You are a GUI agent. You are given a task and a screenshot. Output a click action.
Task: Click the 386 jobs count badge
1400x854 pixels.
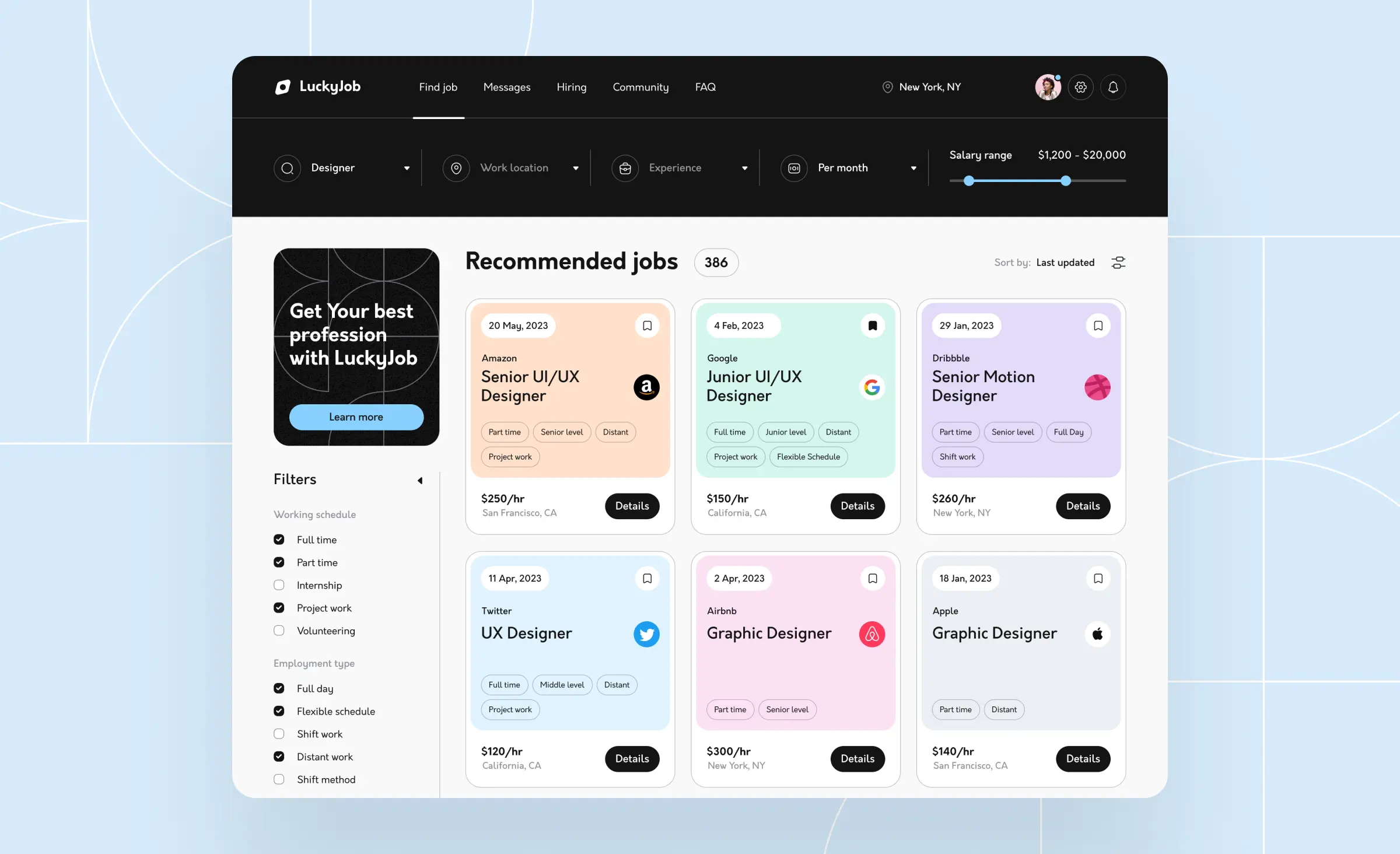716,262
